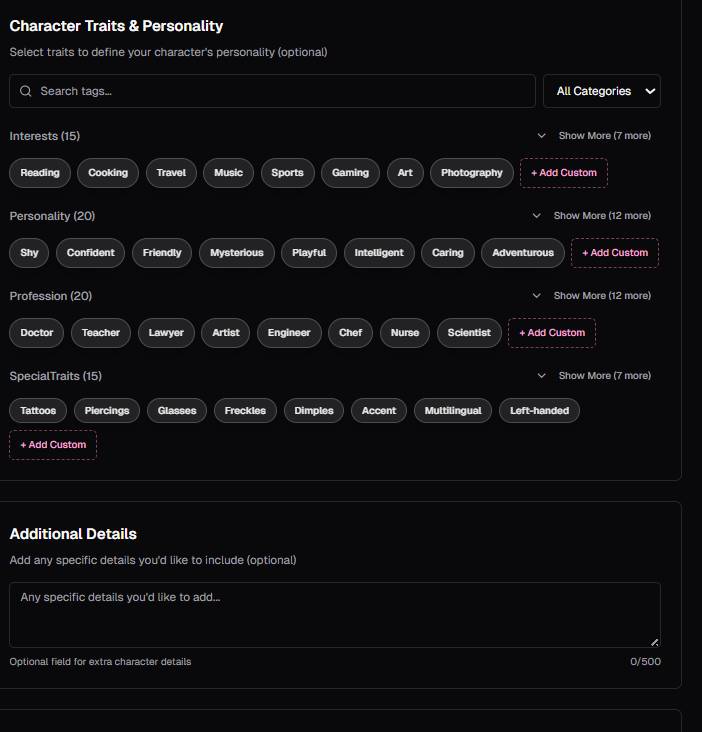Select the Glasses special trait tag
Image resolution: width=702 pixels, height=732 pixels.
(177, 411)
